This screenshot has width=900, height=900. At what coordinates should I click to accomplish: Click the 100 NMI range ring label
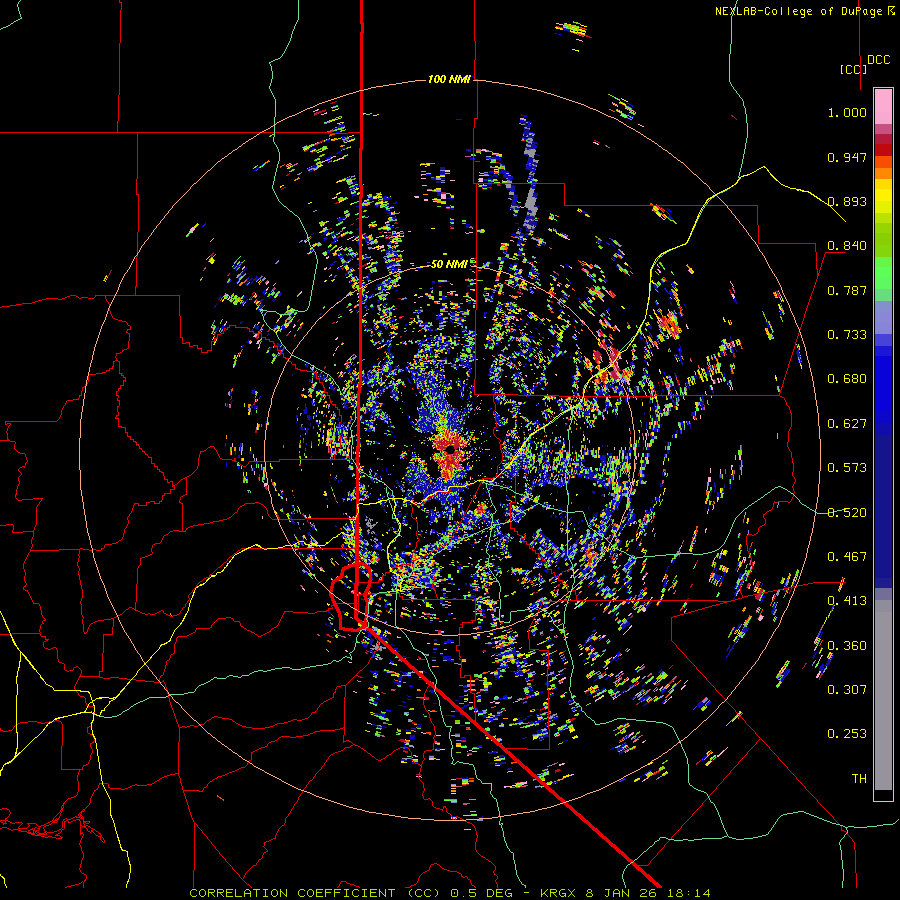point(449,79)
